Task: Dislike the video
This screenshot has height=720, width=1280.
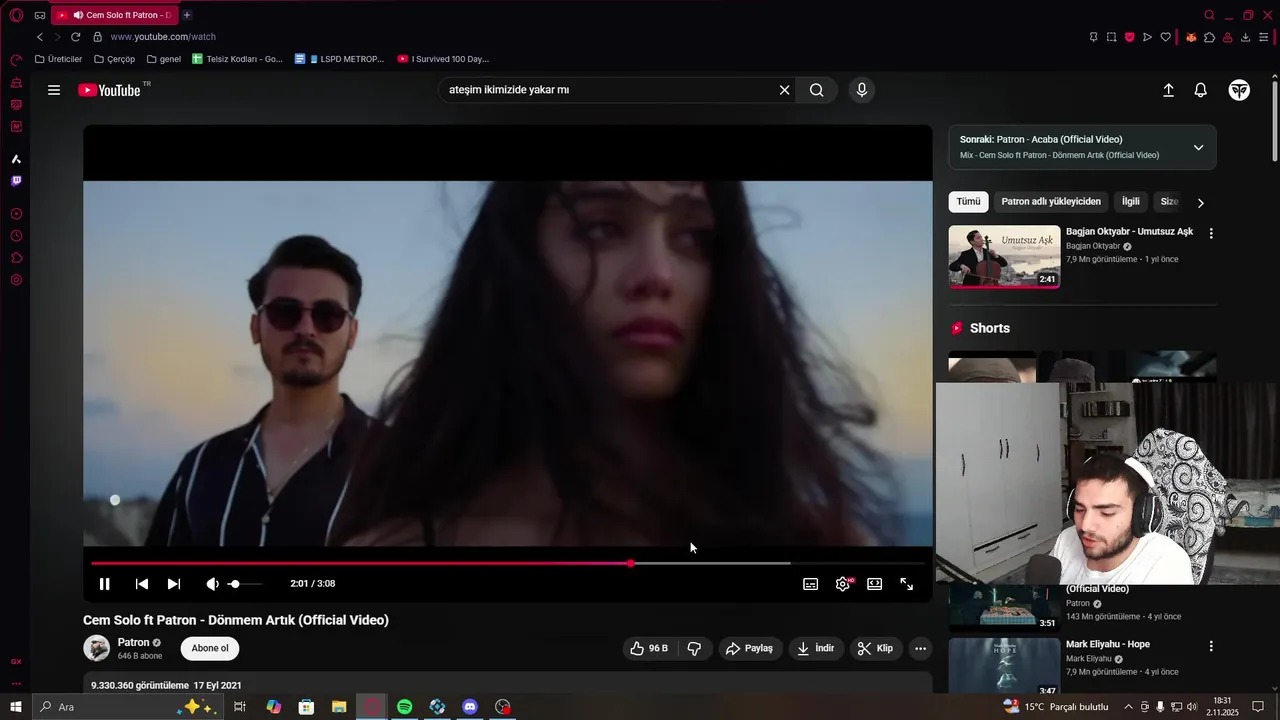Action: click(694, 648)
